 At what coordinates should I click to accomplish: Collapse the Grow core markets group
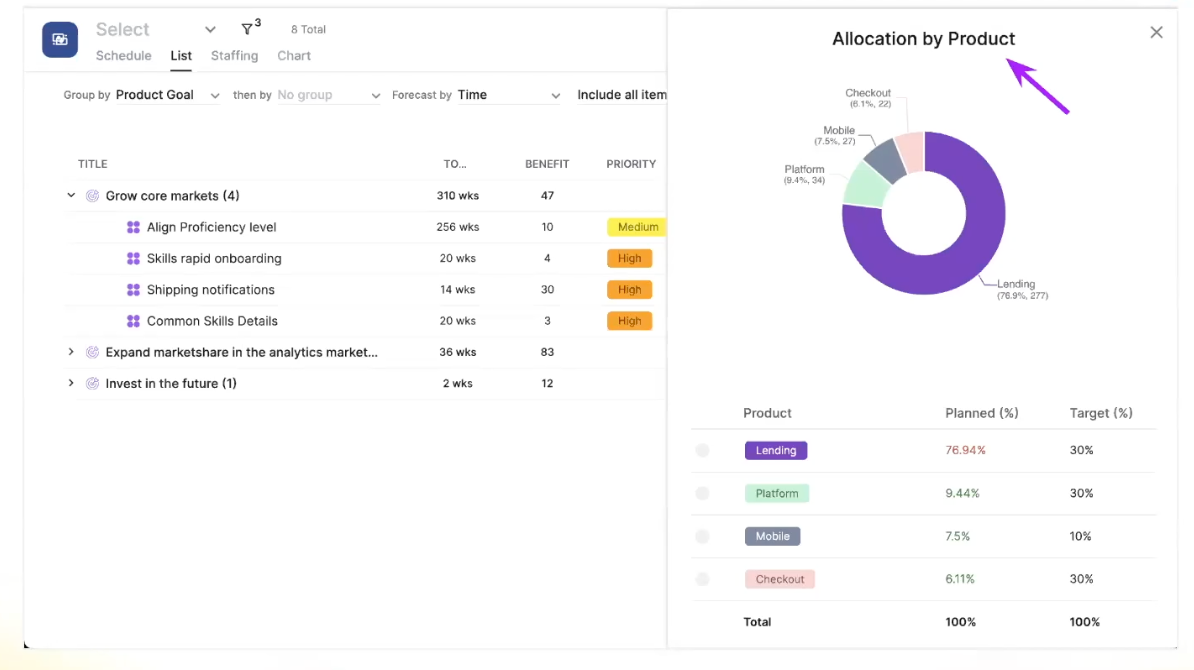(71, 196)
